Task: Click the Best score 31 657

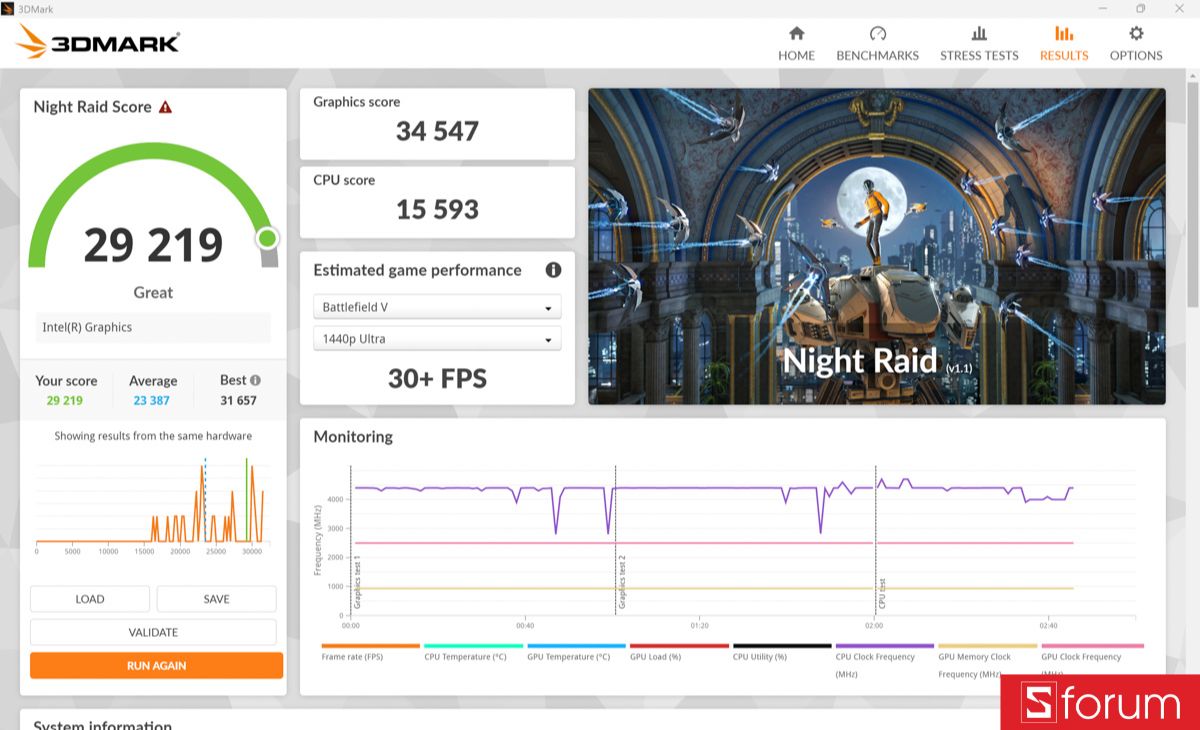Action: pos(238,400)
